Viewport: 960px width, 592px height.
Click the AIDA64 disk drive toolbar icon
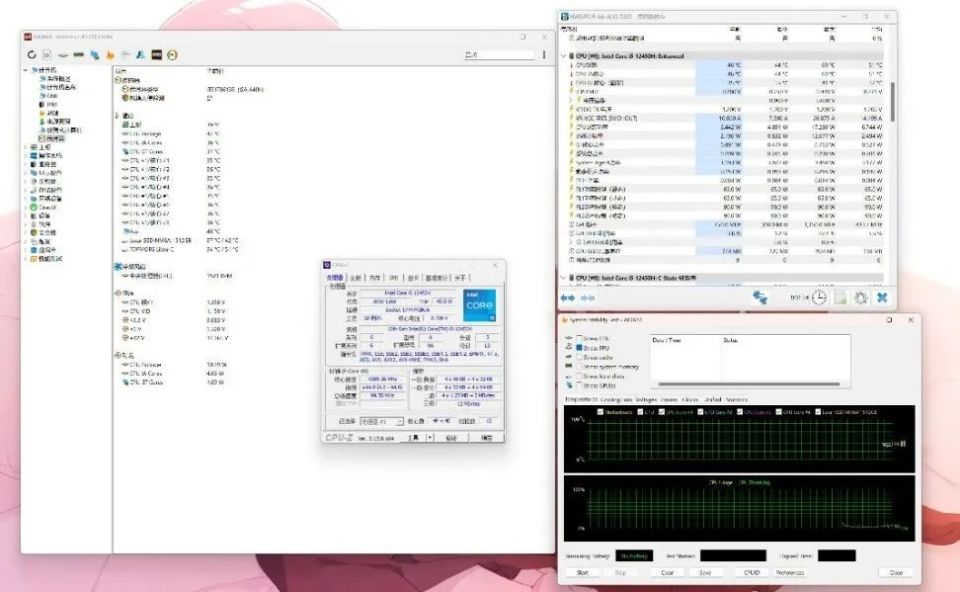coord(63,54)
